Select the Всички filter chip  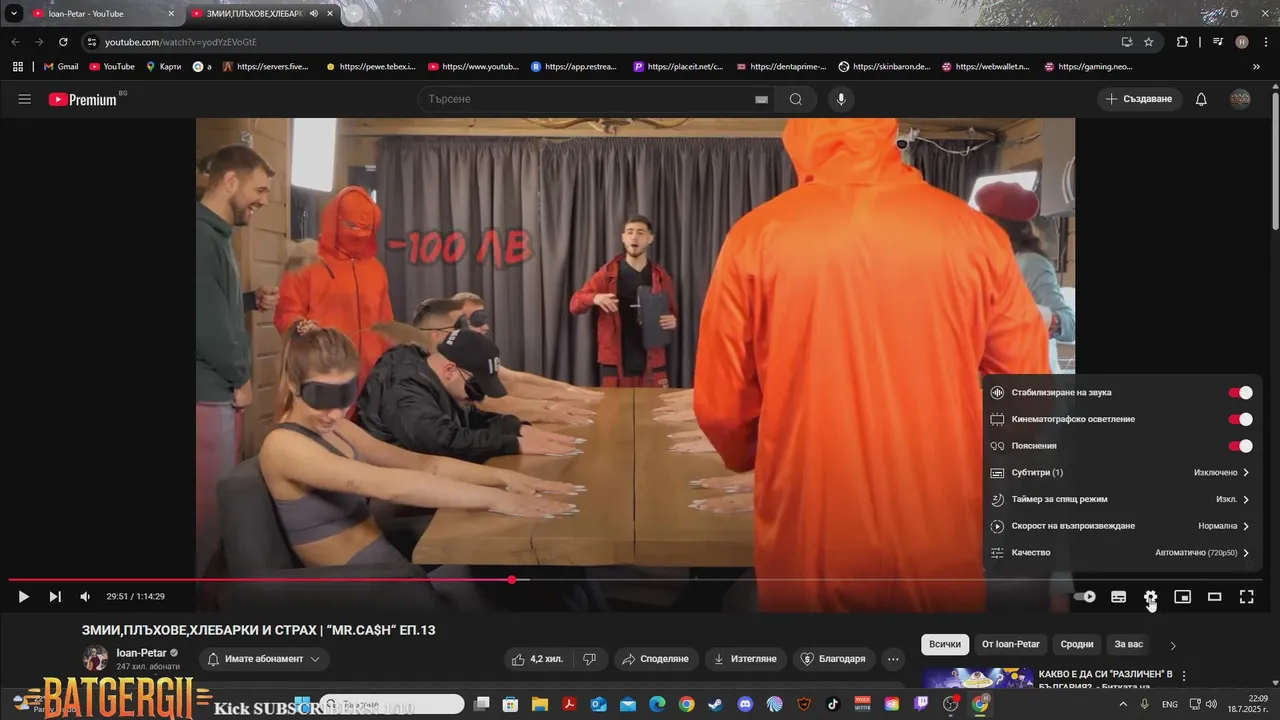click(944, 645)
